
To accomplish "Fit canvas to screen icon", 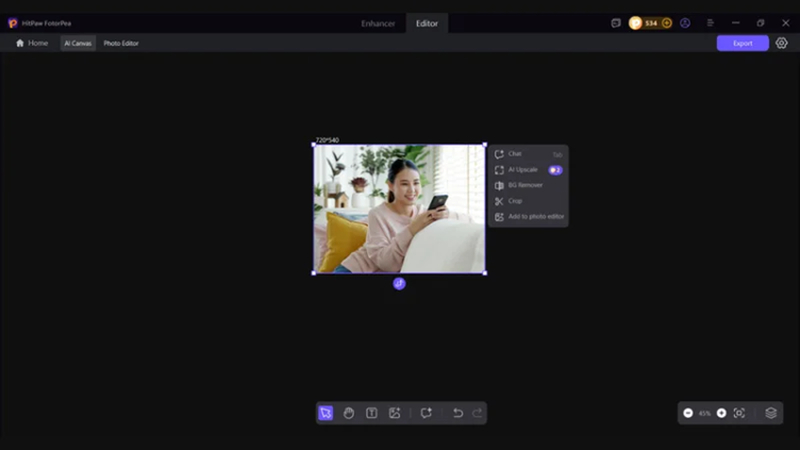I will pos(739,413).
